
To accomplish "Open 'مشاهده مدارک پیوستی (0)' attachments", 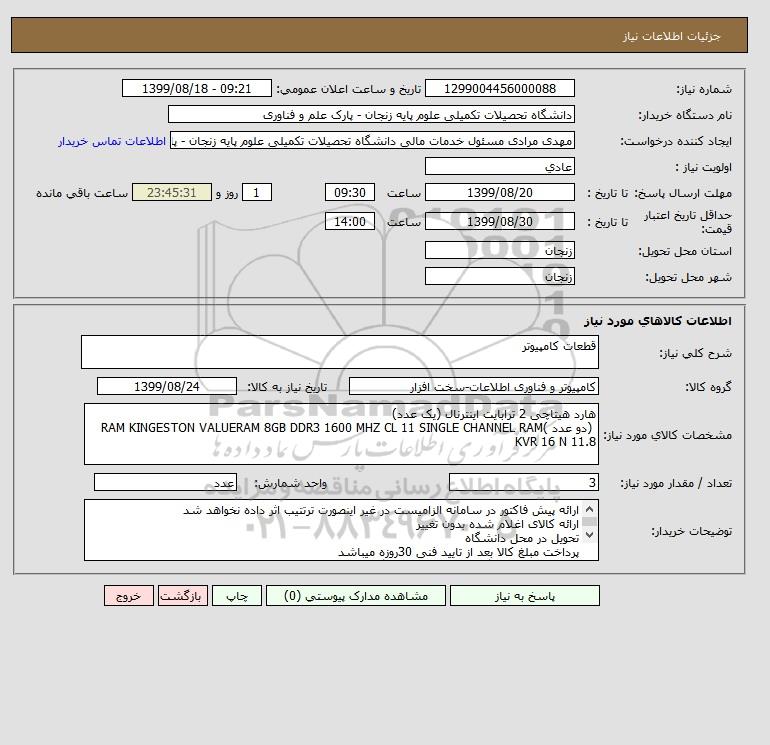I will [x=356, y=595].
